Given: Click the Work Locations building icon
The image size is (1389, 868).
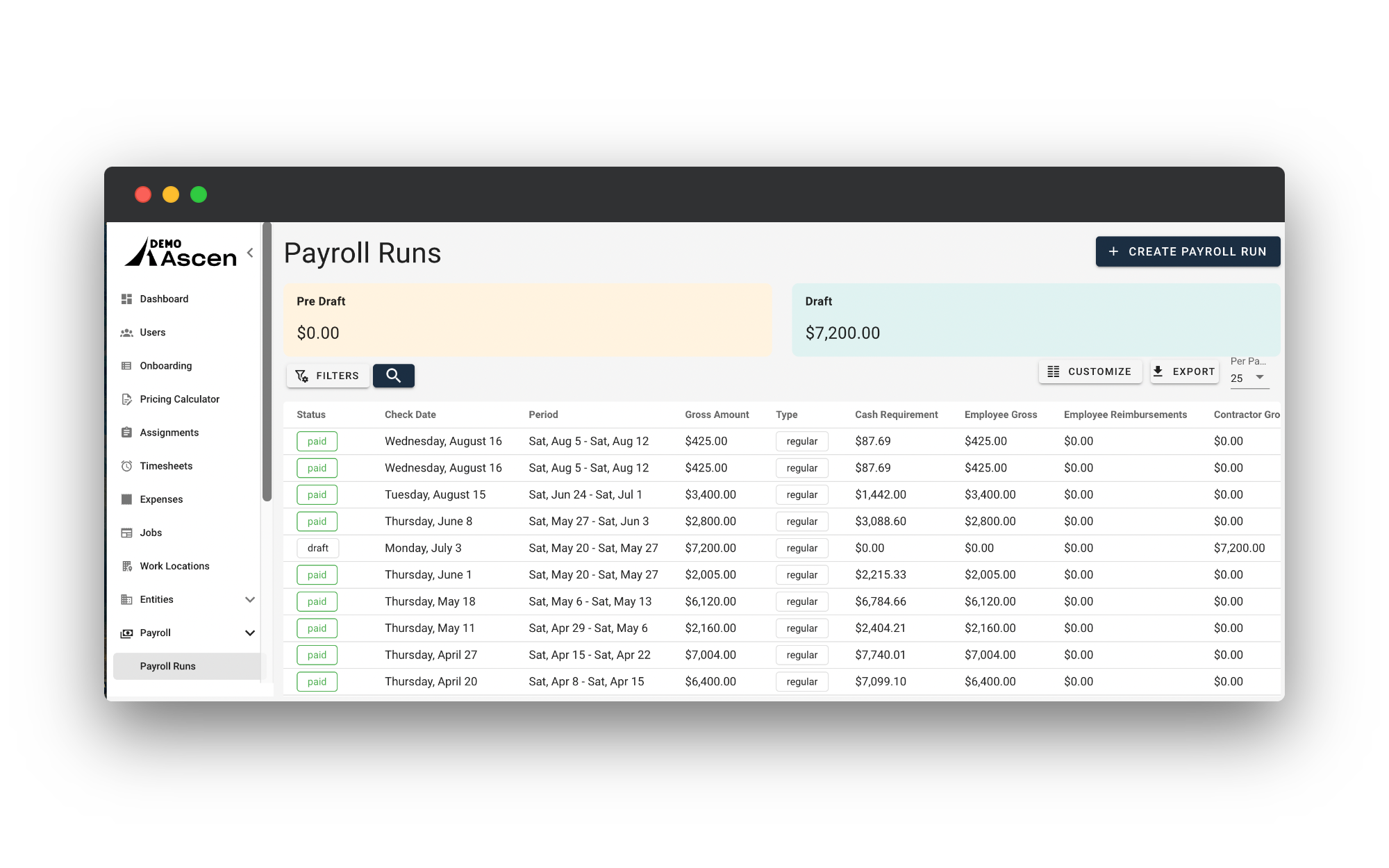Looking at the screenshot, I should [x=126, y=566].
